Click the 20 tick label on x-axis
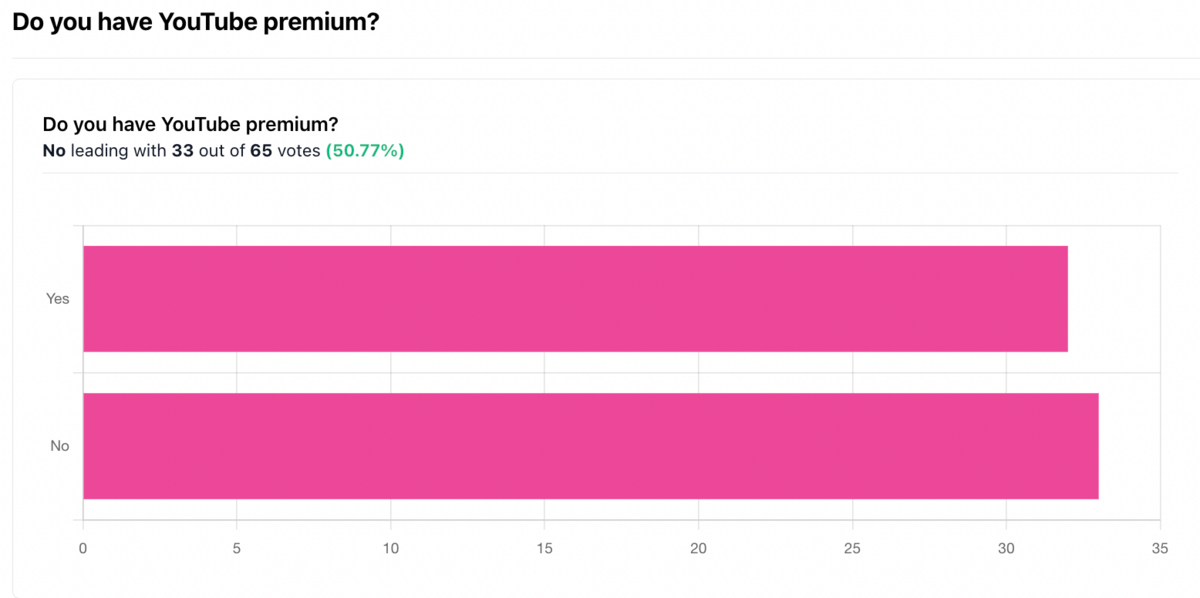Image resolution: width=1200 pixels, height=598 pixels. click(x=698, y=549)
